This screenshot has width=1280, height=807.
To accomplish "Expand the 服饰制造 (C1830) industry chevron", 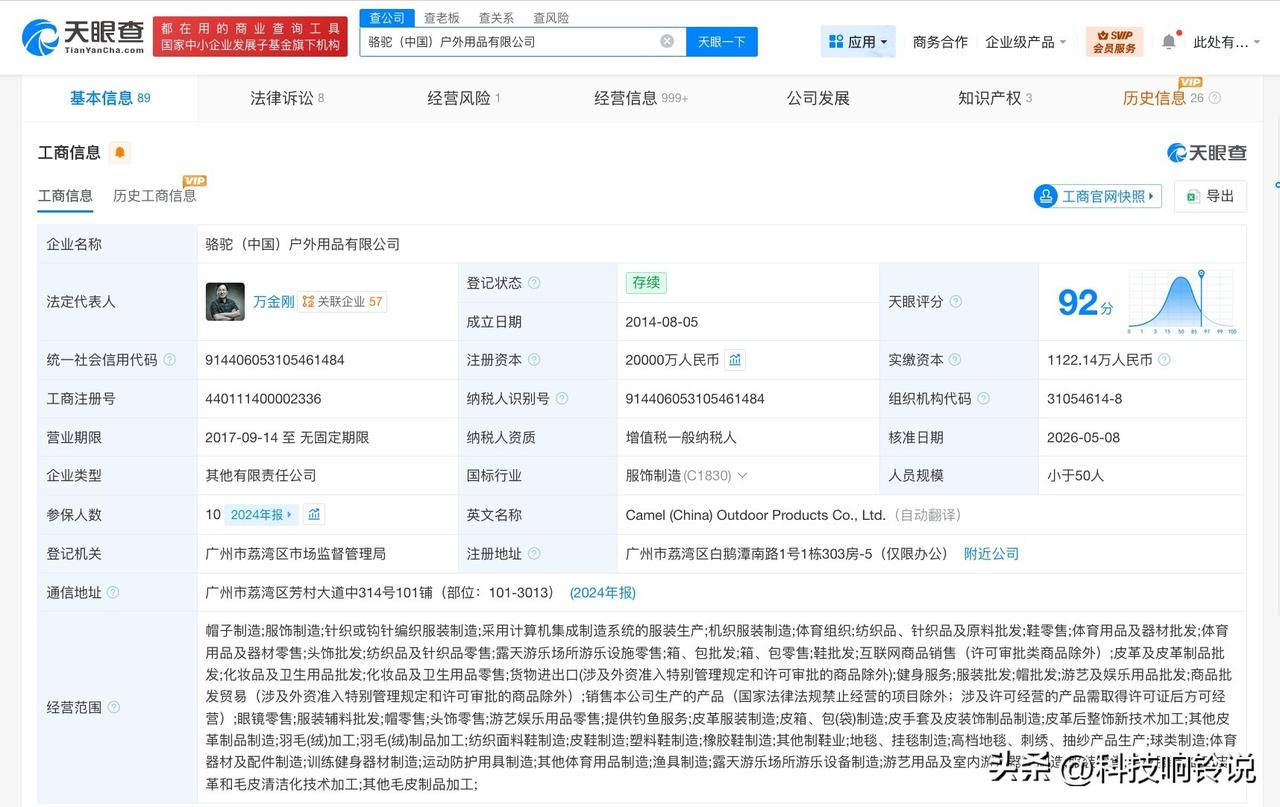I will point(741,476).
